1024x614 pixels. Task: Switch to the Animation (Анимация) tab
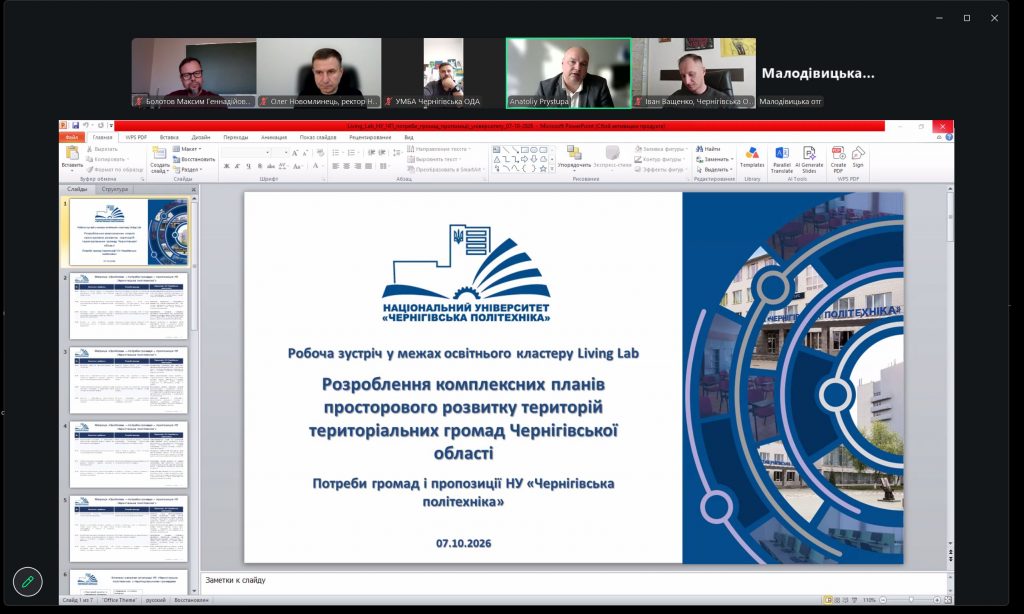coord(274,137)
